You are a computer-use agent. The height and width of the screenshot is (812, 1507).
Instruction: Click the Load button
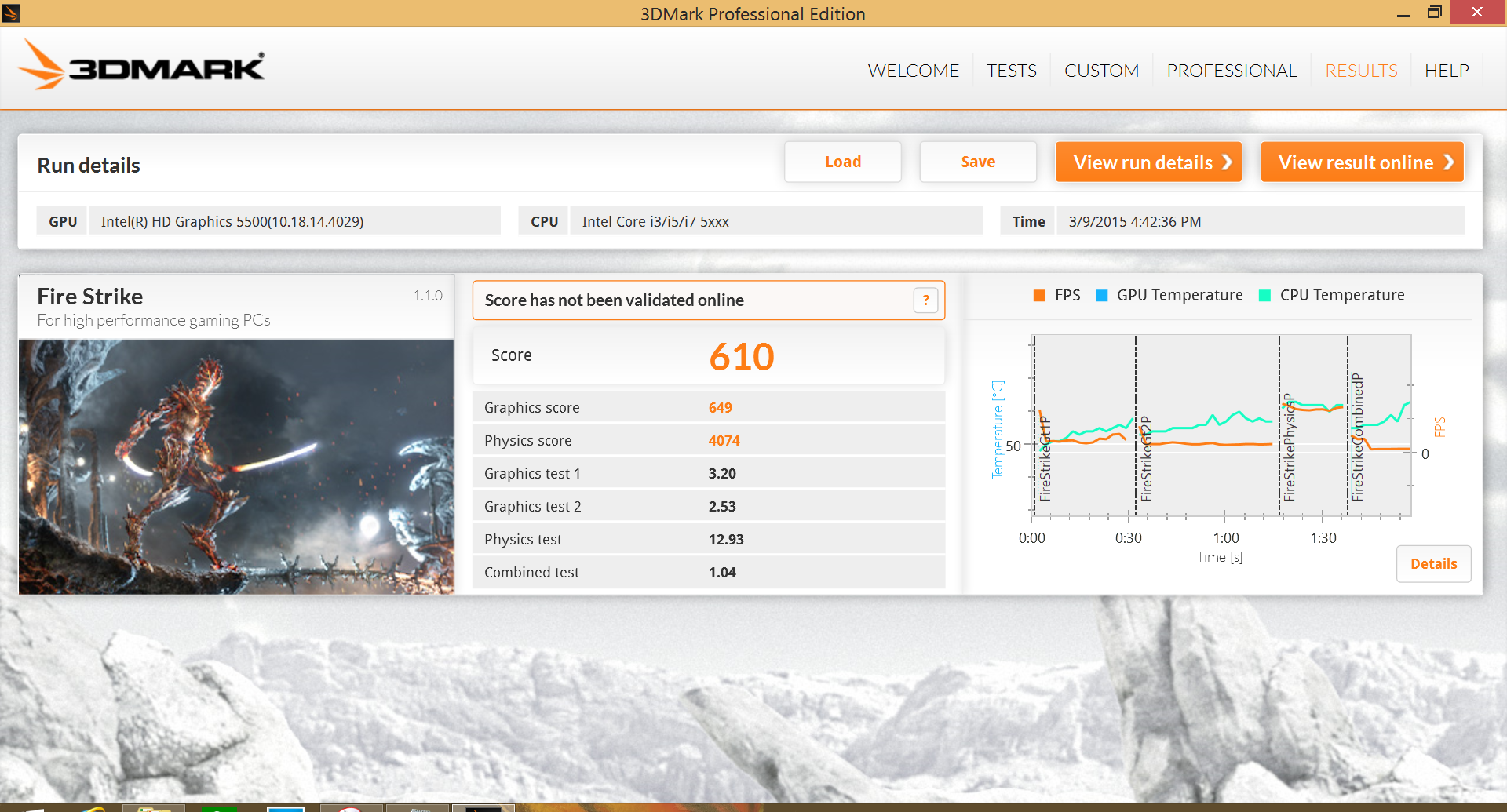[843, 162]
